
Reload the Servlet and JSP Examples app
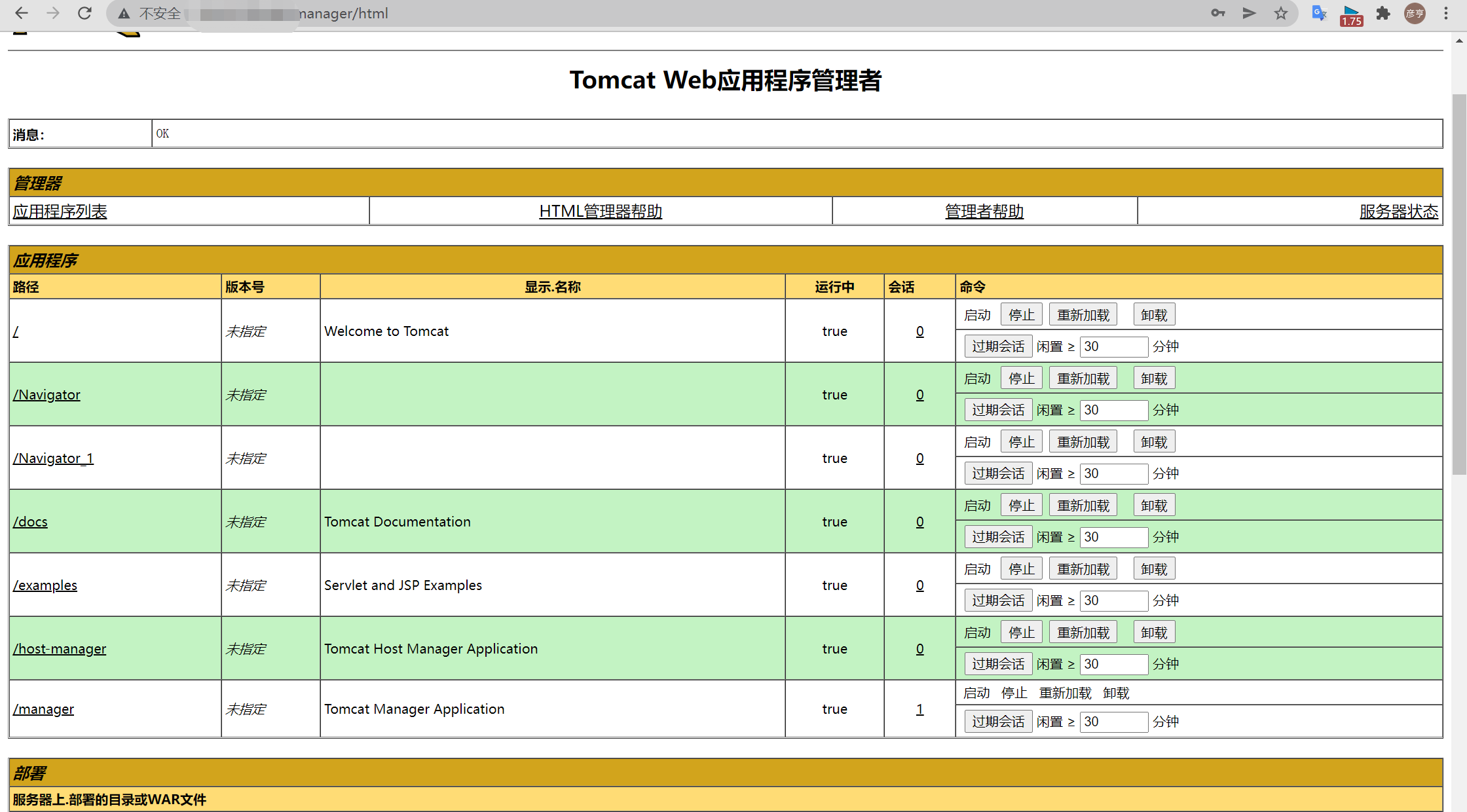click(1083, 569)
